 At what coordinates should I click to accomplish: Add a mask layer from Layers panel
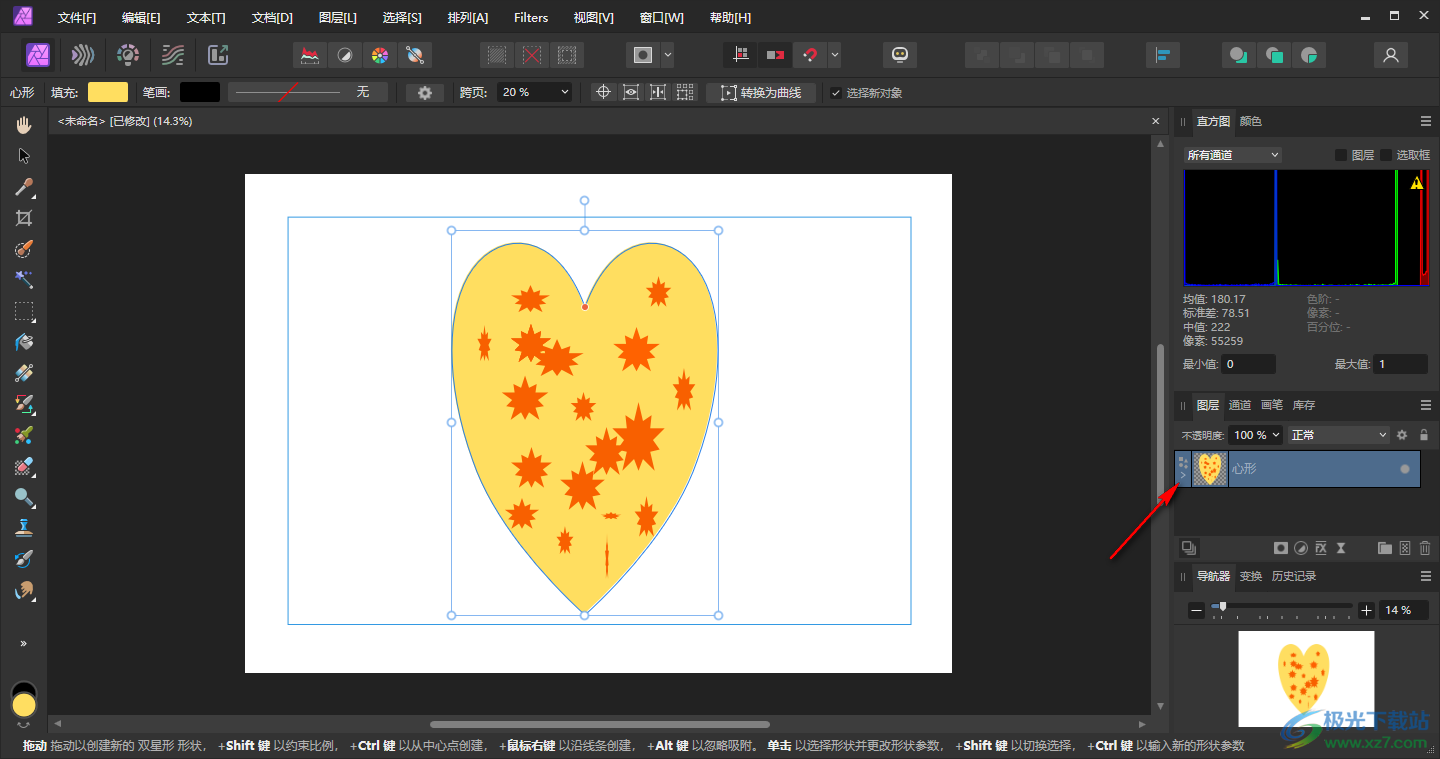click(x=1280, y=548)
